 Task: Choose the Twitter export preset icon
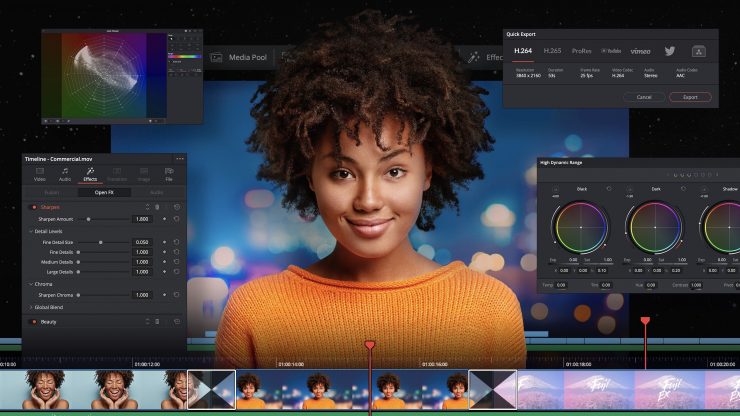pyautogui.click(x=669, y=51)
